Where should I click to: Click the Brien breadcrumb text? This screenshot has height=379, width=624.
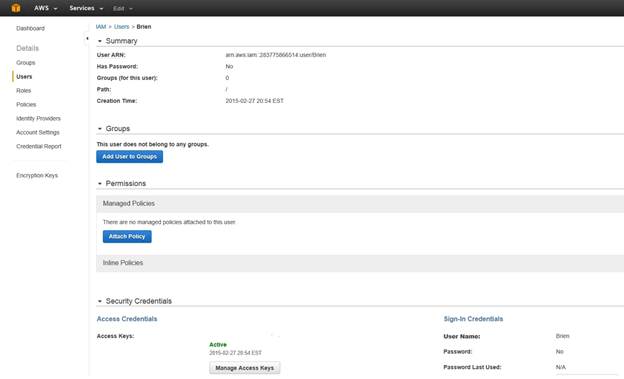(144, 27)
